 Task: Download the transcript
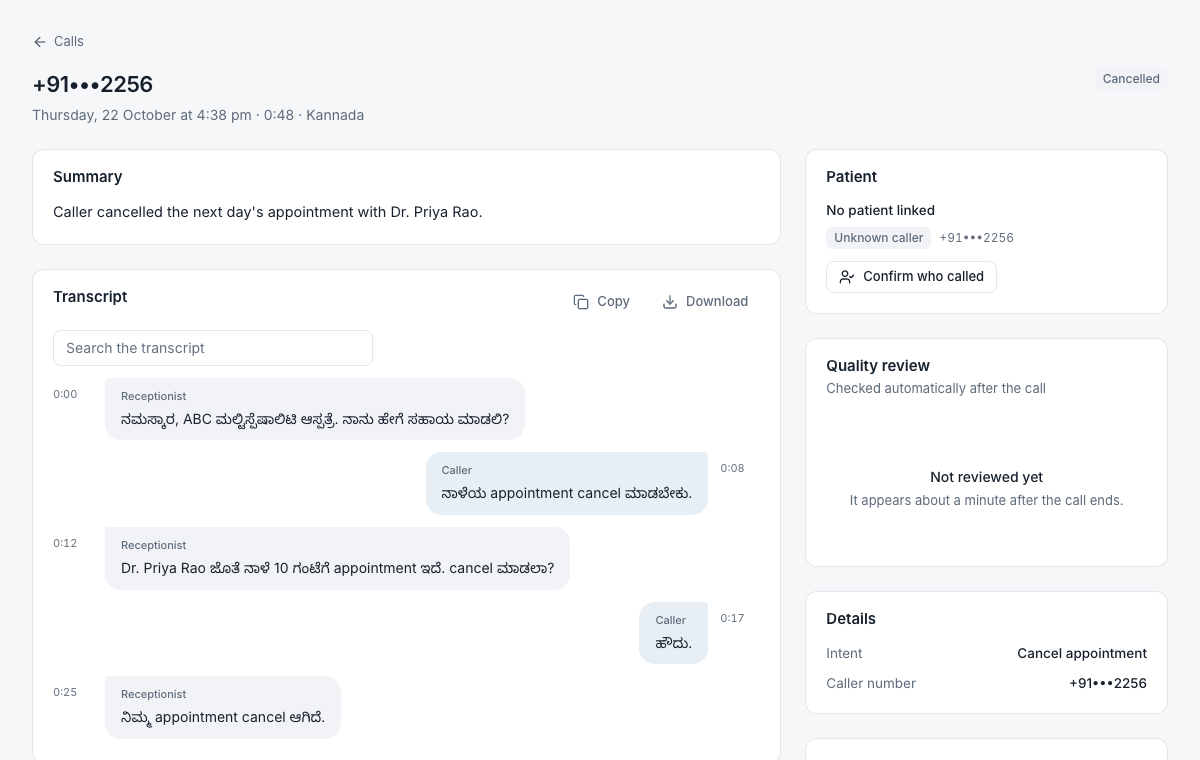point(705,302)
